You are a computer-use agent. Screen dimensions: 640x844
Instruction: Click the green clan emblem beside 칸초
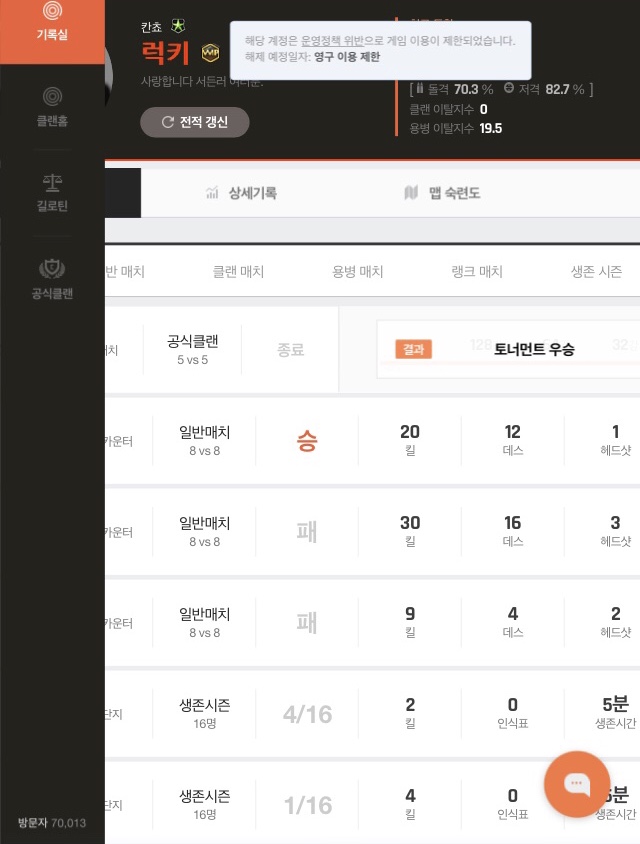[x=178, y=26]
